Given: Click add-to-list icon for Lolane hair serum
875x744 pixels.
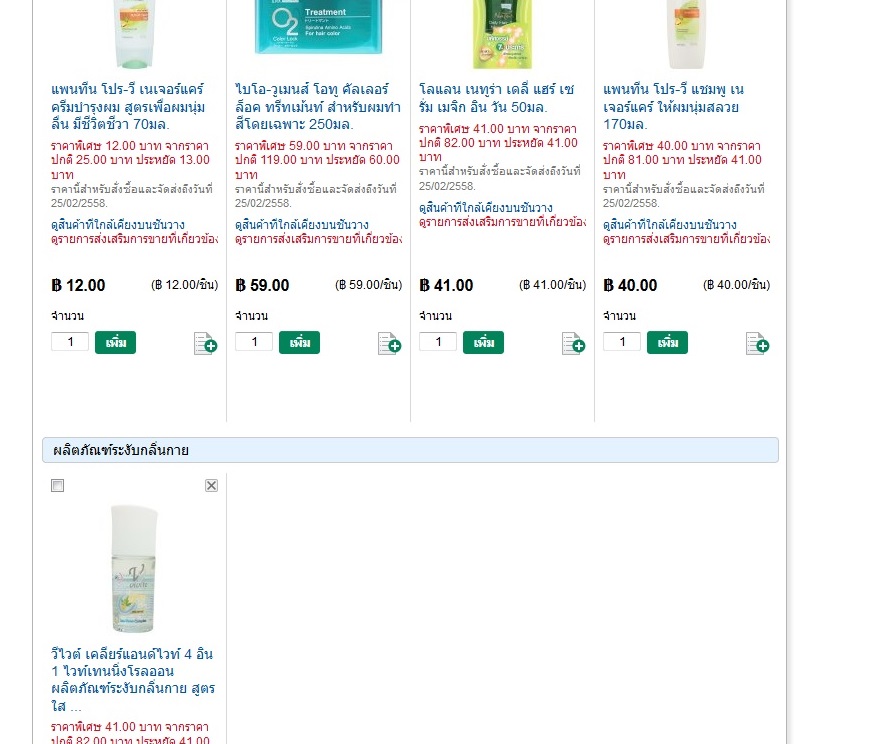Looking at the screenshot, I should (573, 343).
